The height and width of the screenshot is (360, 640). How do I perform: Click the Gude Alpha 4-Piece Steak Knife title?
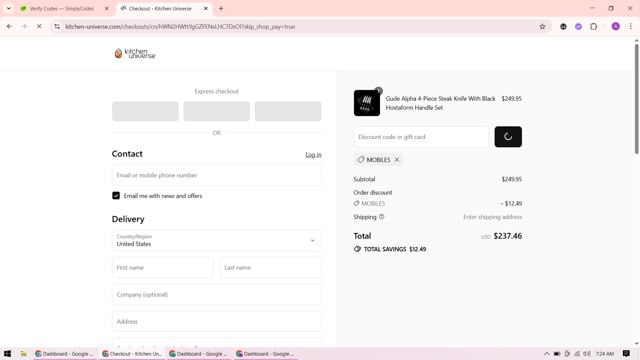[440, 103]
